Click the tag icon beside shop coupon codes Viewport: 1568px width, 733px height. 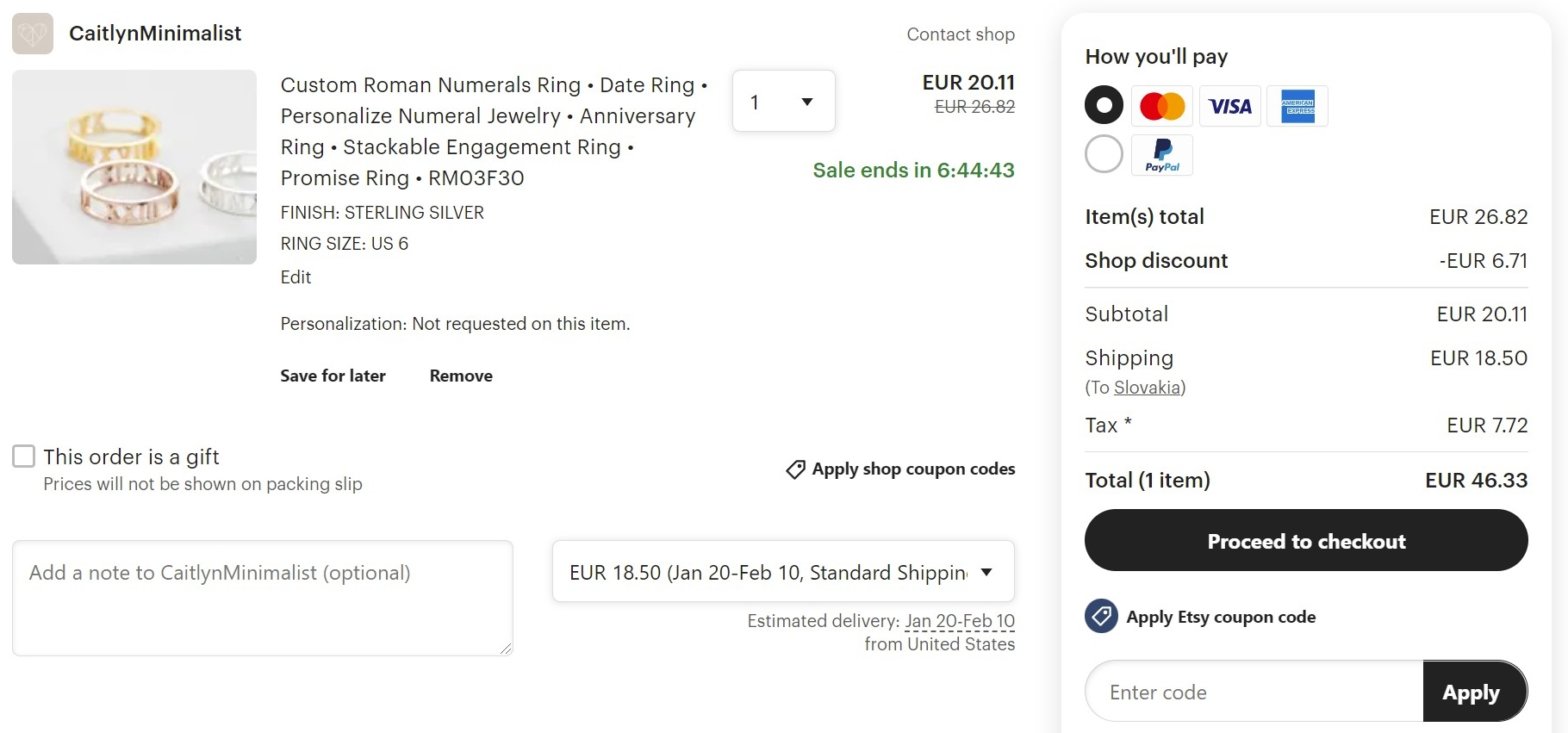[x=794, y=469]
